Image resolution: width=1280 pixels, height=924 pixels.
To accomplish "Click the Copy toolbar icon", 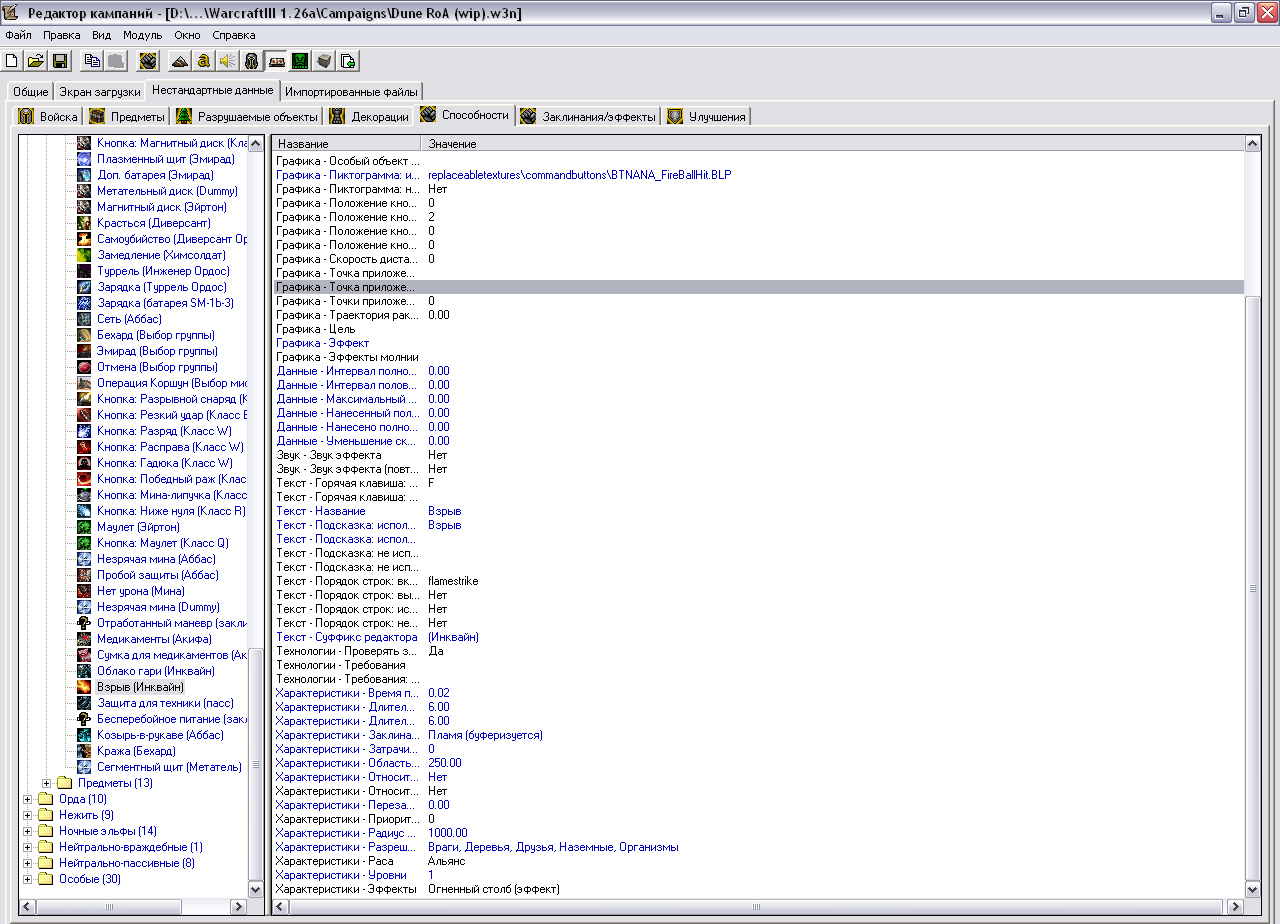I will point(92,61).
